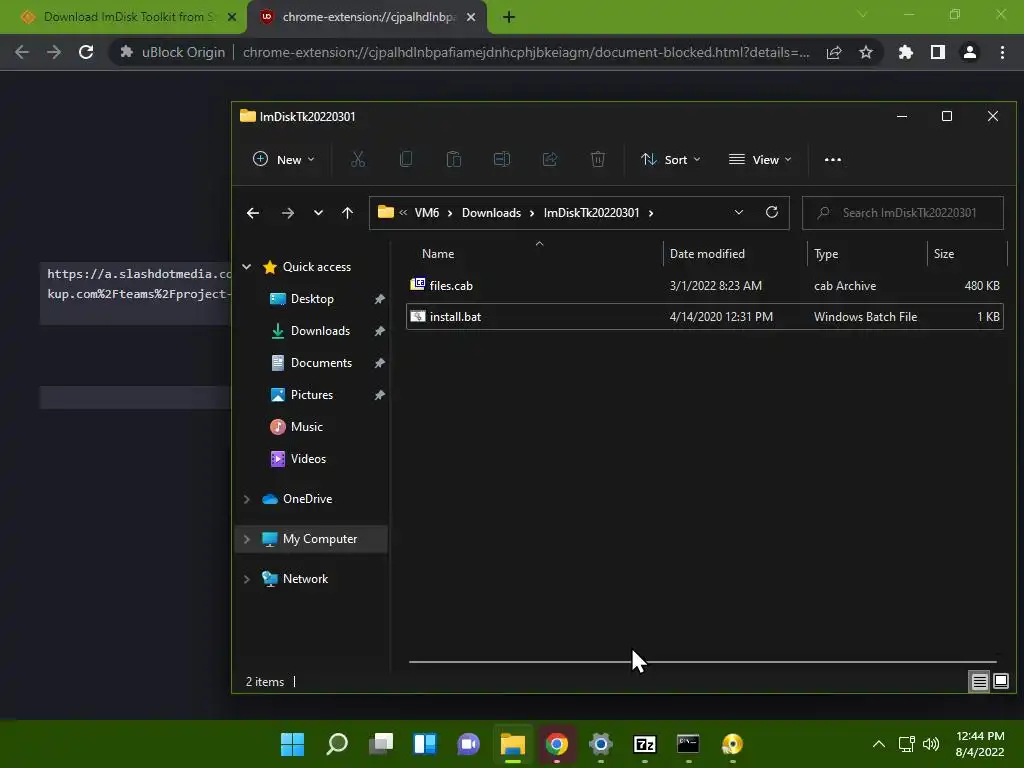Open the See more ellipsis menu
This screenshot has width=1024, height=768.
point(833,159)
